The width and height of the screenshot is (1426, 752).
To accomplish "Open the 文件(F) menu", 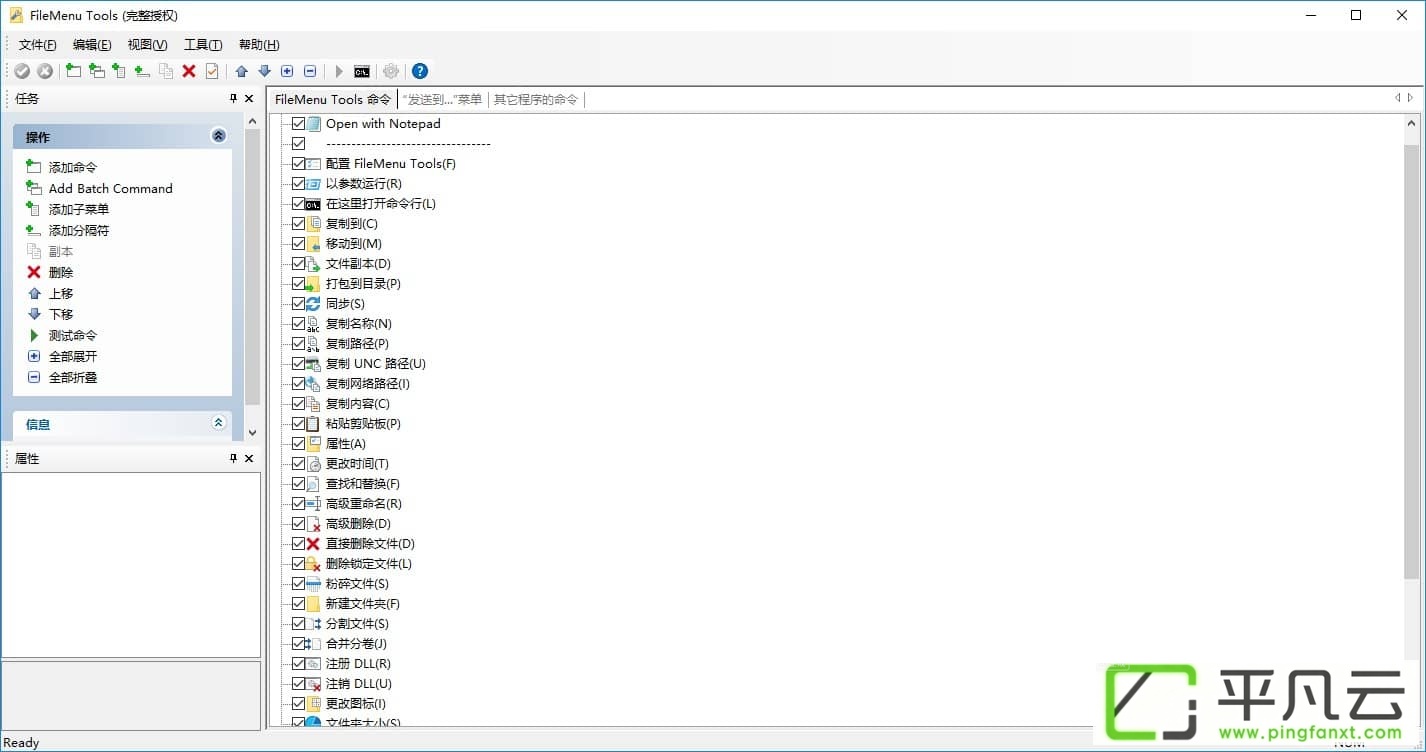I will click(38, 45).
